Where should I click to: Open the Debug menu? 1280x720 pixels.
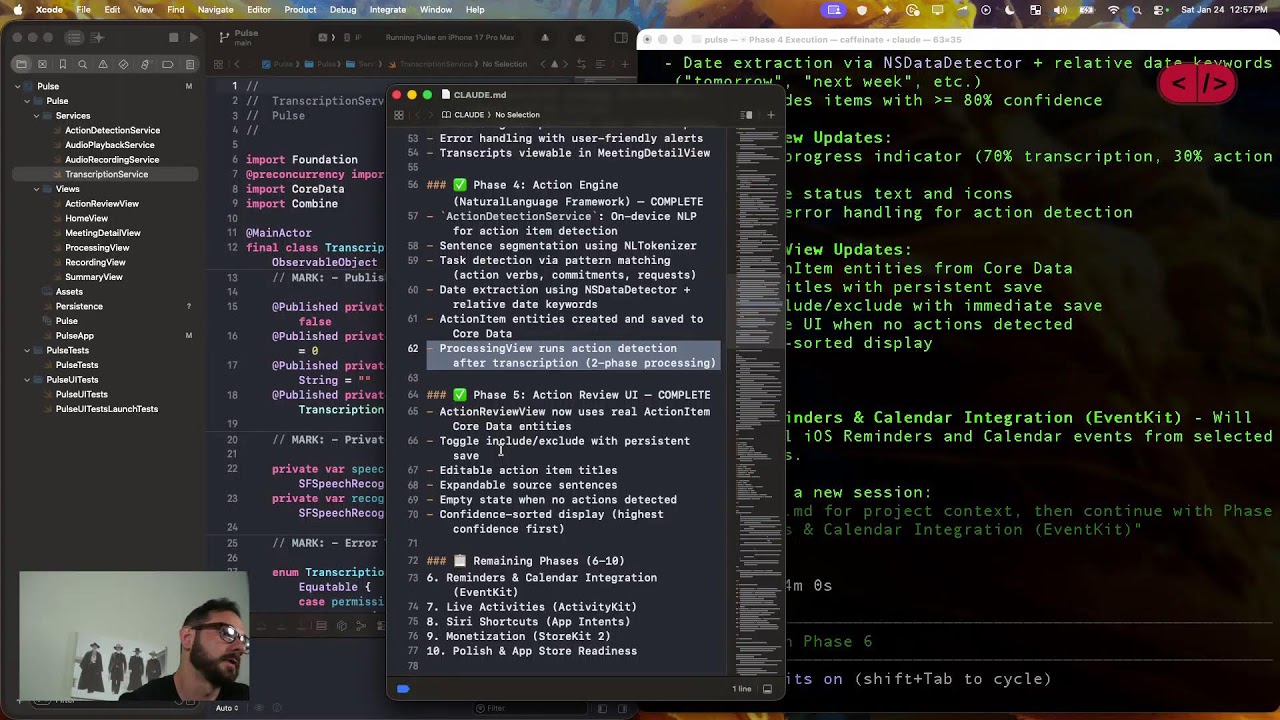click(x=343, y=10)
